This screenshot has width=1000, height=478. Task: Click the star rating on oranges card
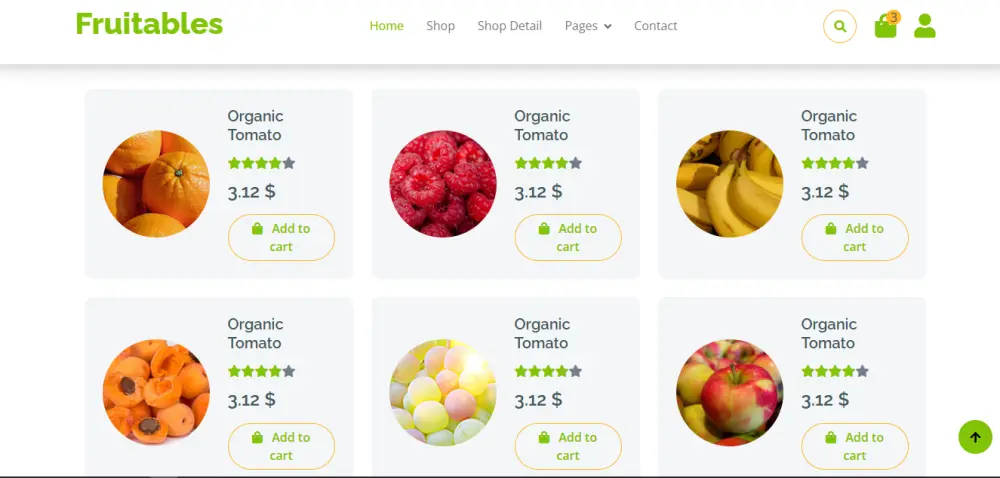(x=261, y=163)
